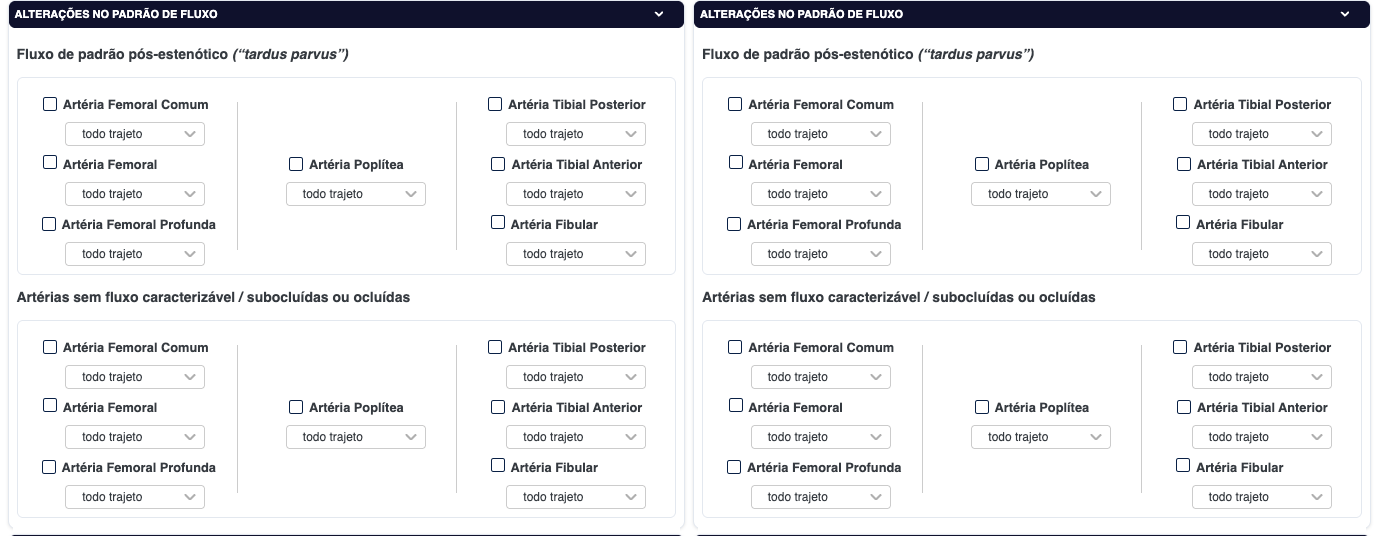Select Artéria Femoral in right tardus parvus section
The height and width of the screenshot is (536, 1382).
(x=736, y=163)
